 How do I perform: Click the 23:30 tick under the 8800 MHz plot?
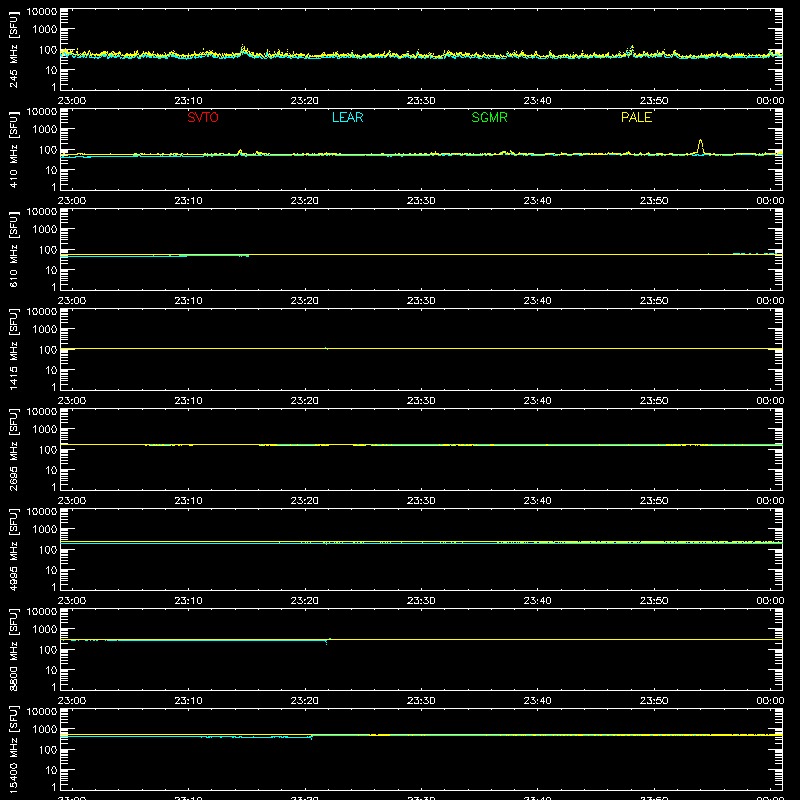tap(421, 701)
